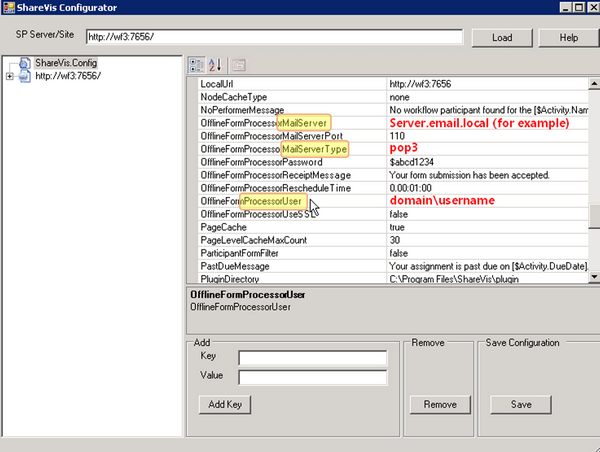Click the ParticipantFormFilter value false

[x=398, y=253]
